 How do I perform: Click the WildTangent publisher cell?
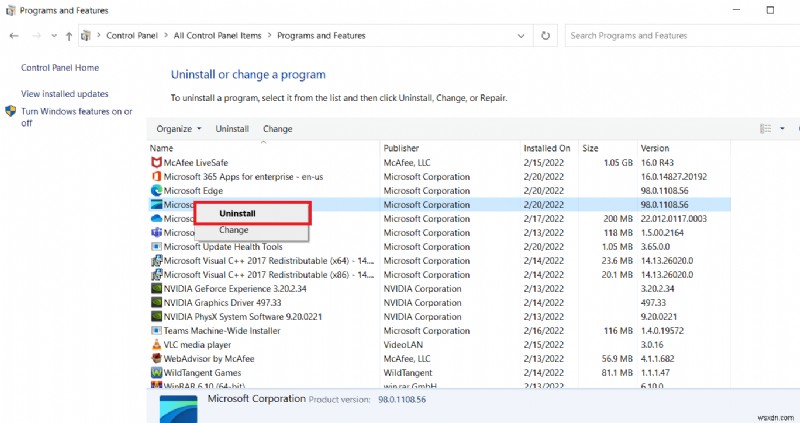click(408, 372)
